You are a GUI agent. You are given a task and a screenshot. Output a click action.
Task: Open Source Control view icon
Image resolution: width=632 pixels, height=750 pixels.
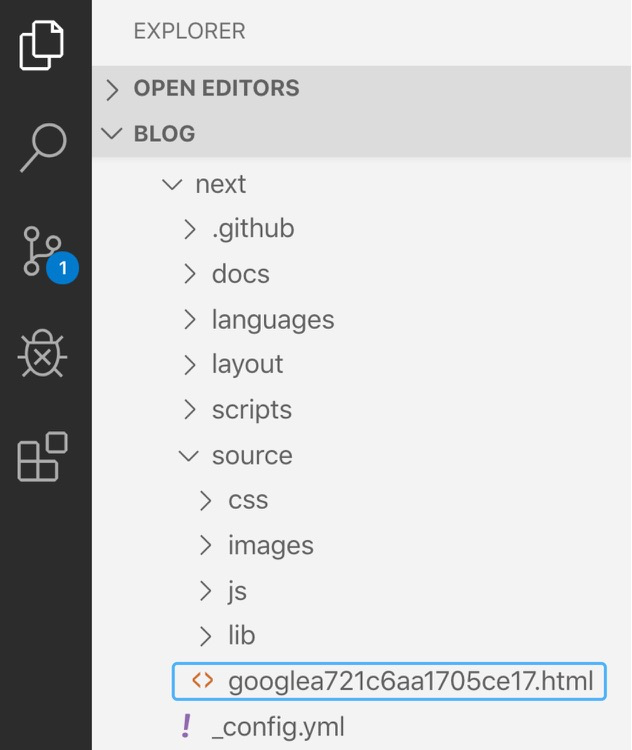(44, 252)
